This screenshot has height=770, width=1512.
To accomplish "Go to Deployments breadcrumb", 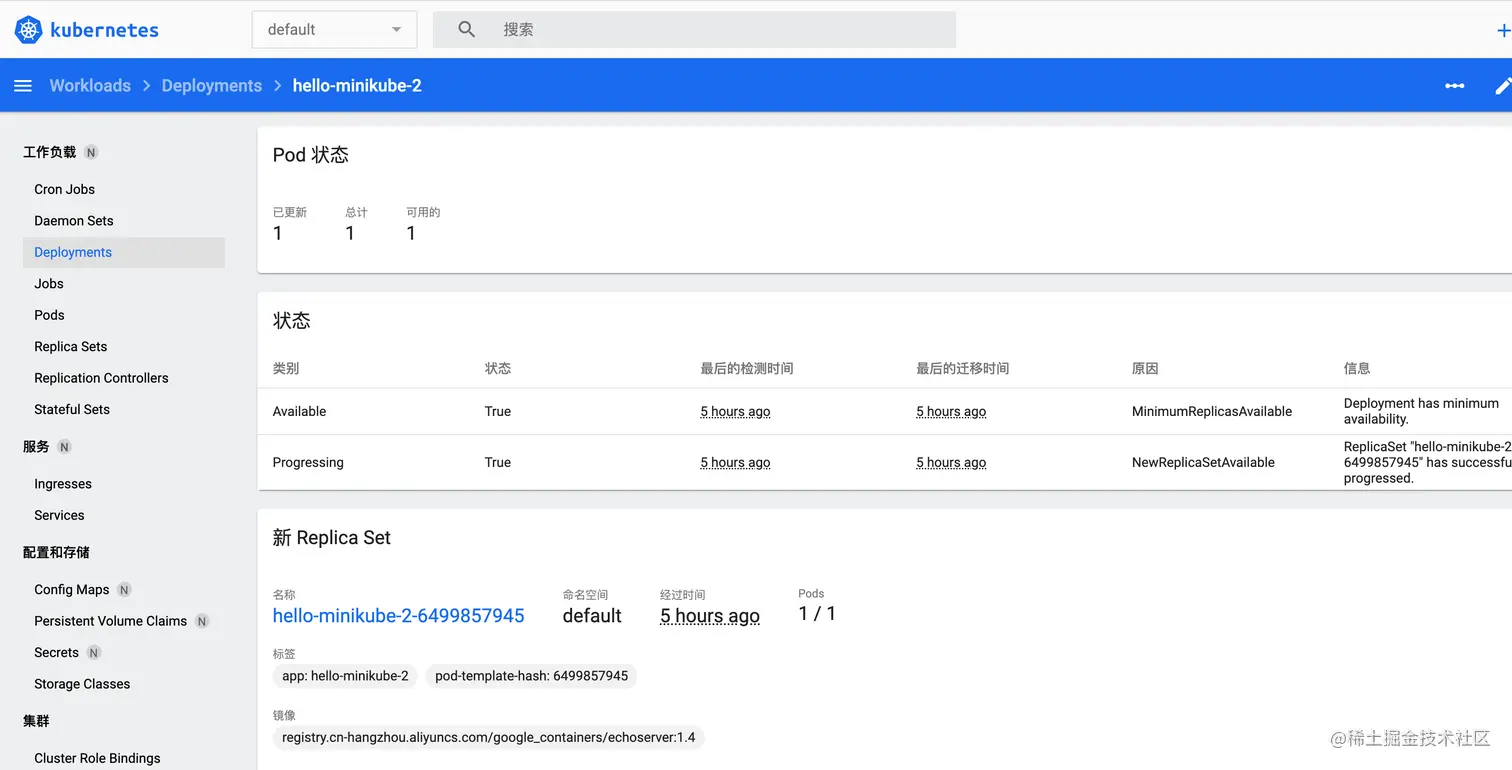I will [x=212, y=86].
